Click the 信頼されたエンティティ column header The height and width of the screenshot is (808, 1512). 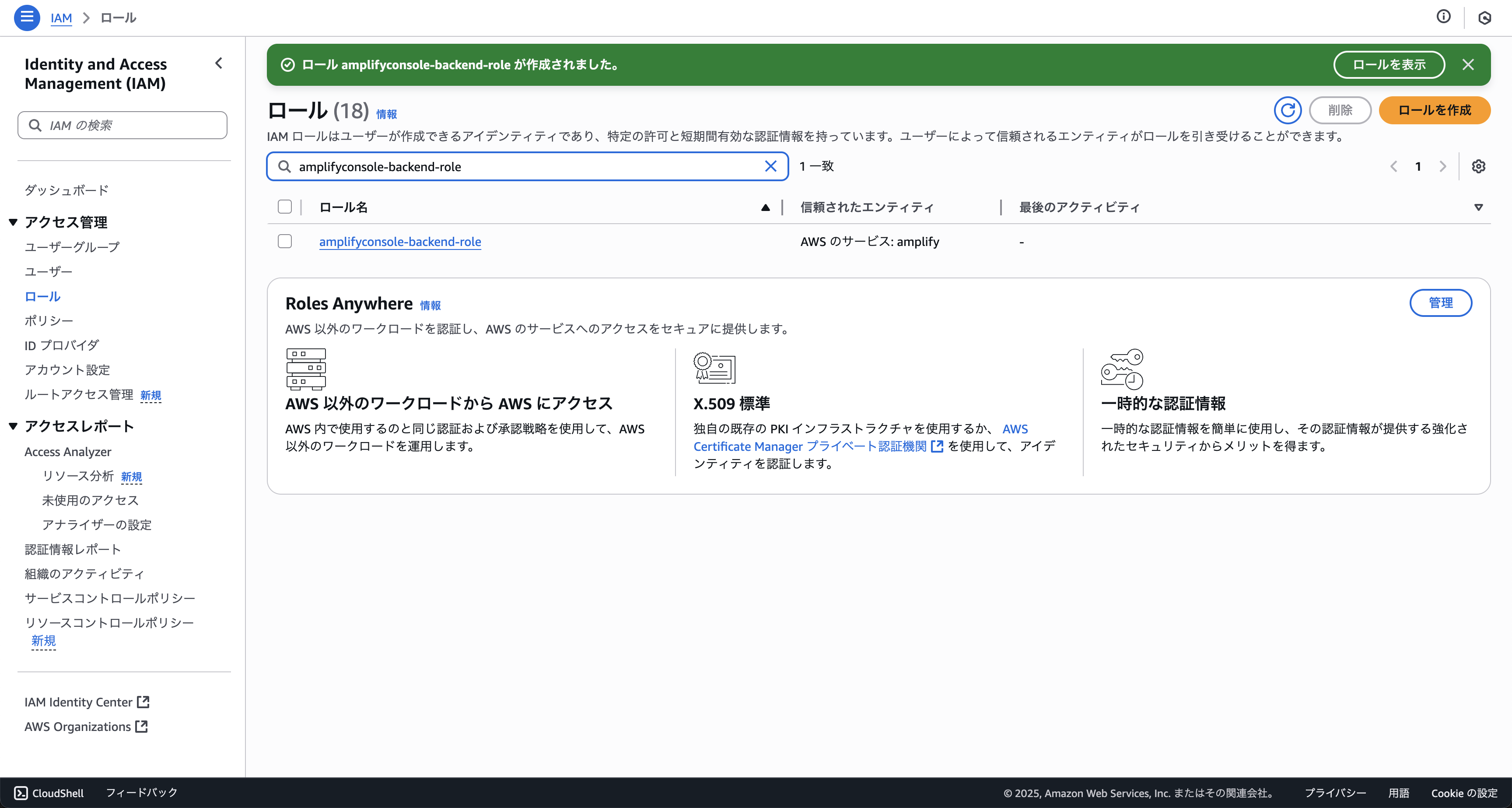coord(867,207)
